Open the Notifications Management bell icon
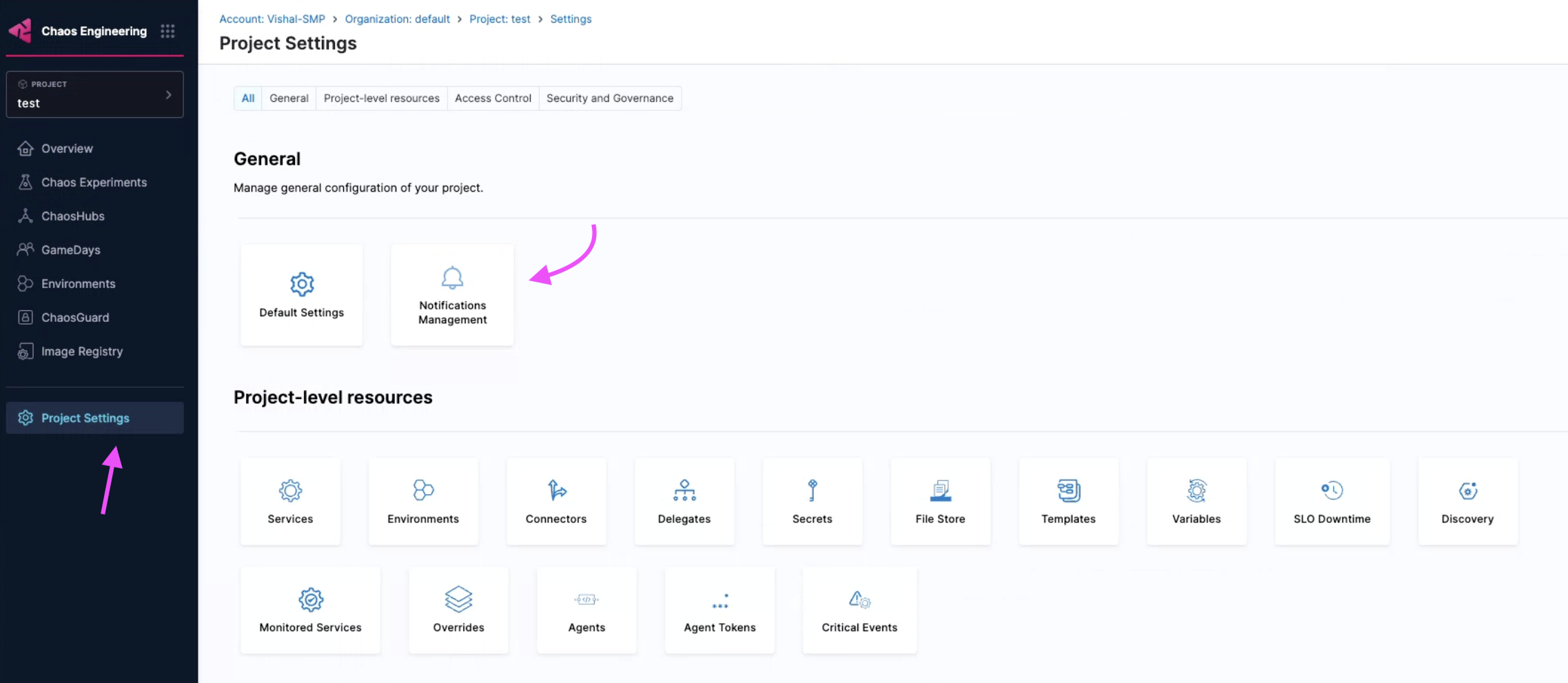 (452, 278)
